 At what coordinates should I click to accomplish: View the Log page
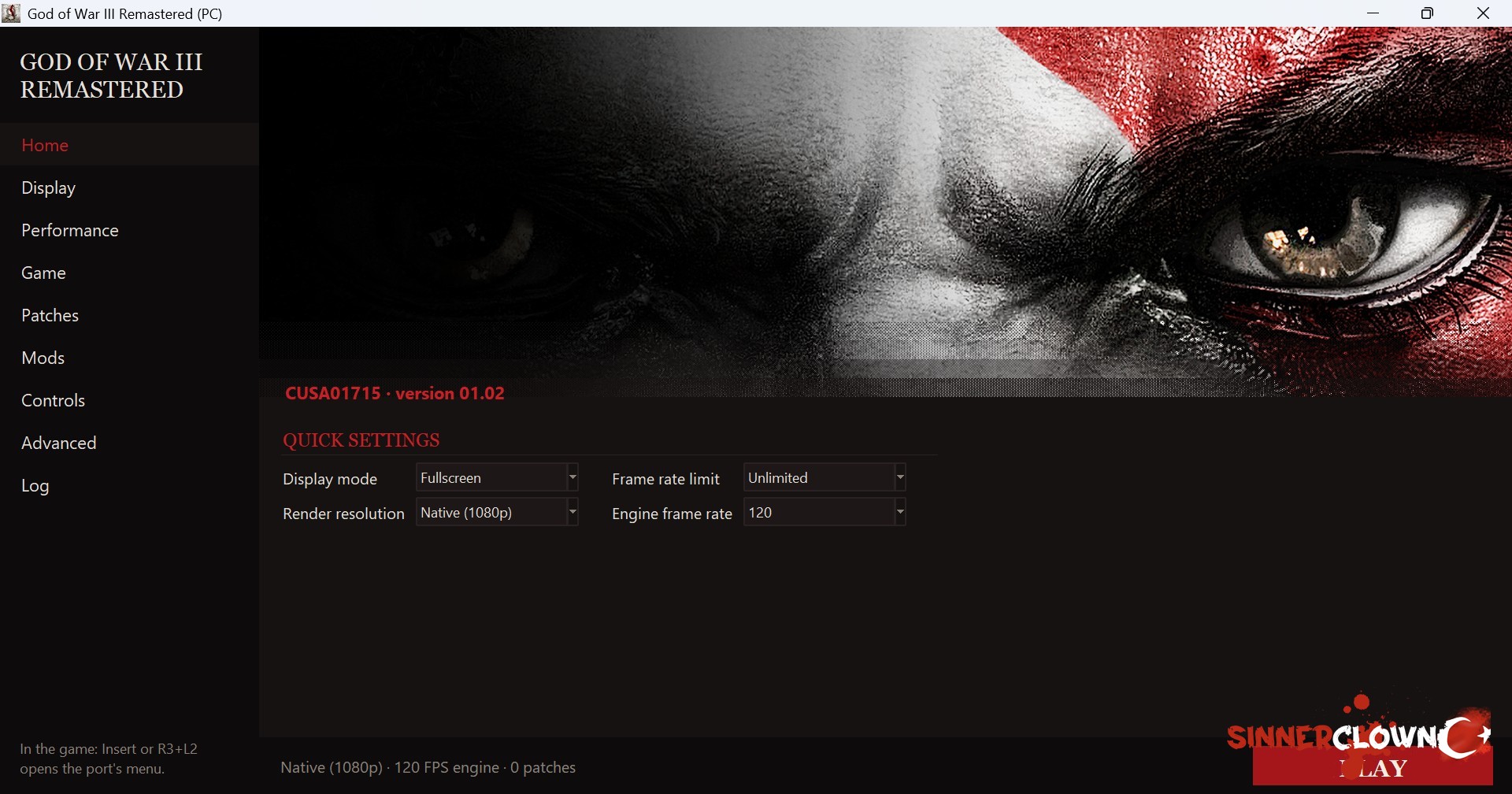[x=129, y=485]
